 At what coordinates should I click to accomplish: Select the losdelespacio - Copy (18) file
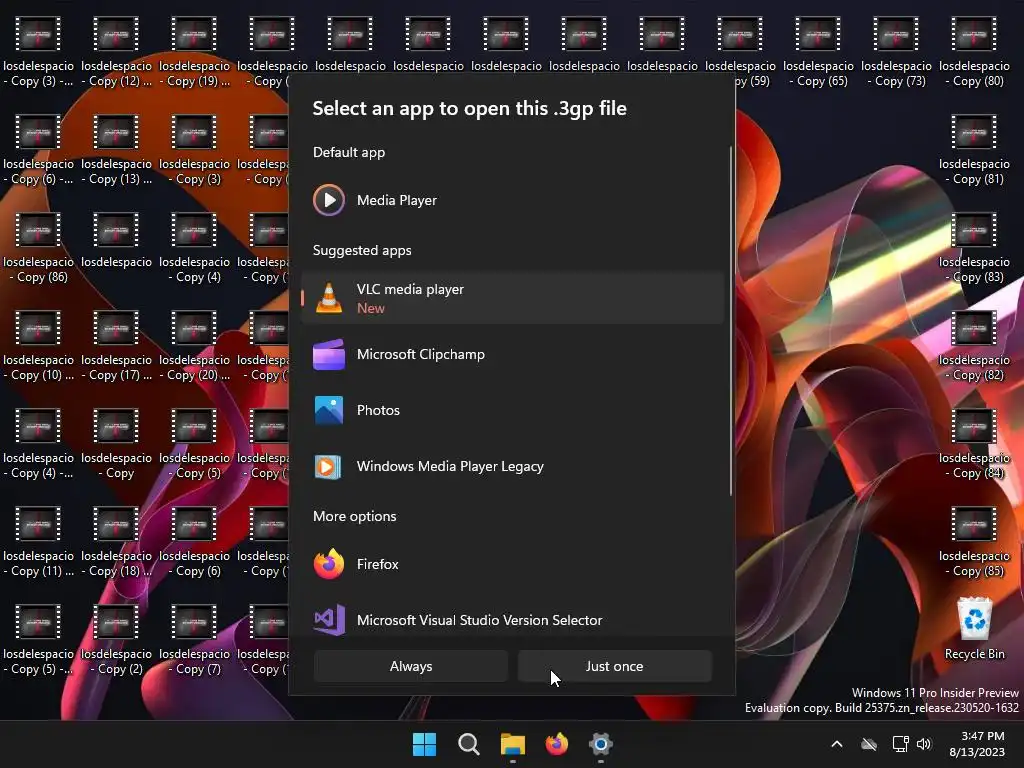pyautogui.click(x=116, y=542)
